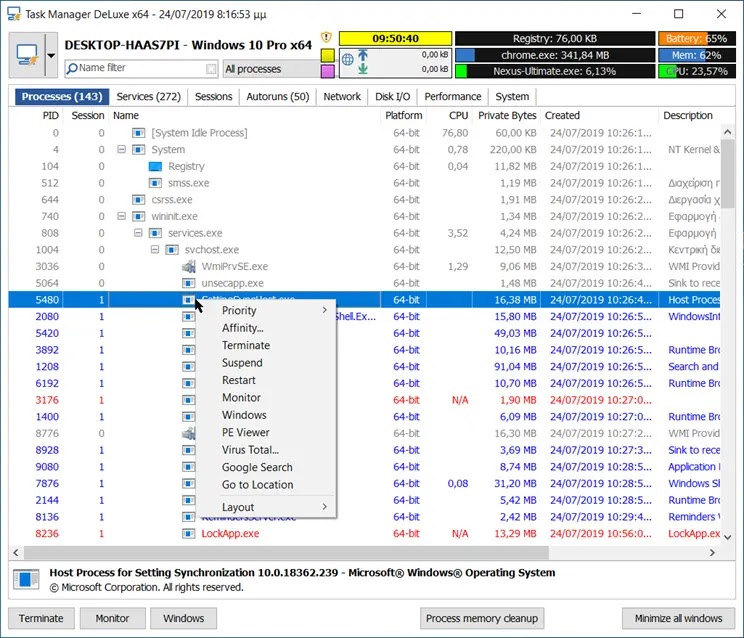Click the horizontal scrollbar right arrow

pyautogui.click(x=712, y=553)
